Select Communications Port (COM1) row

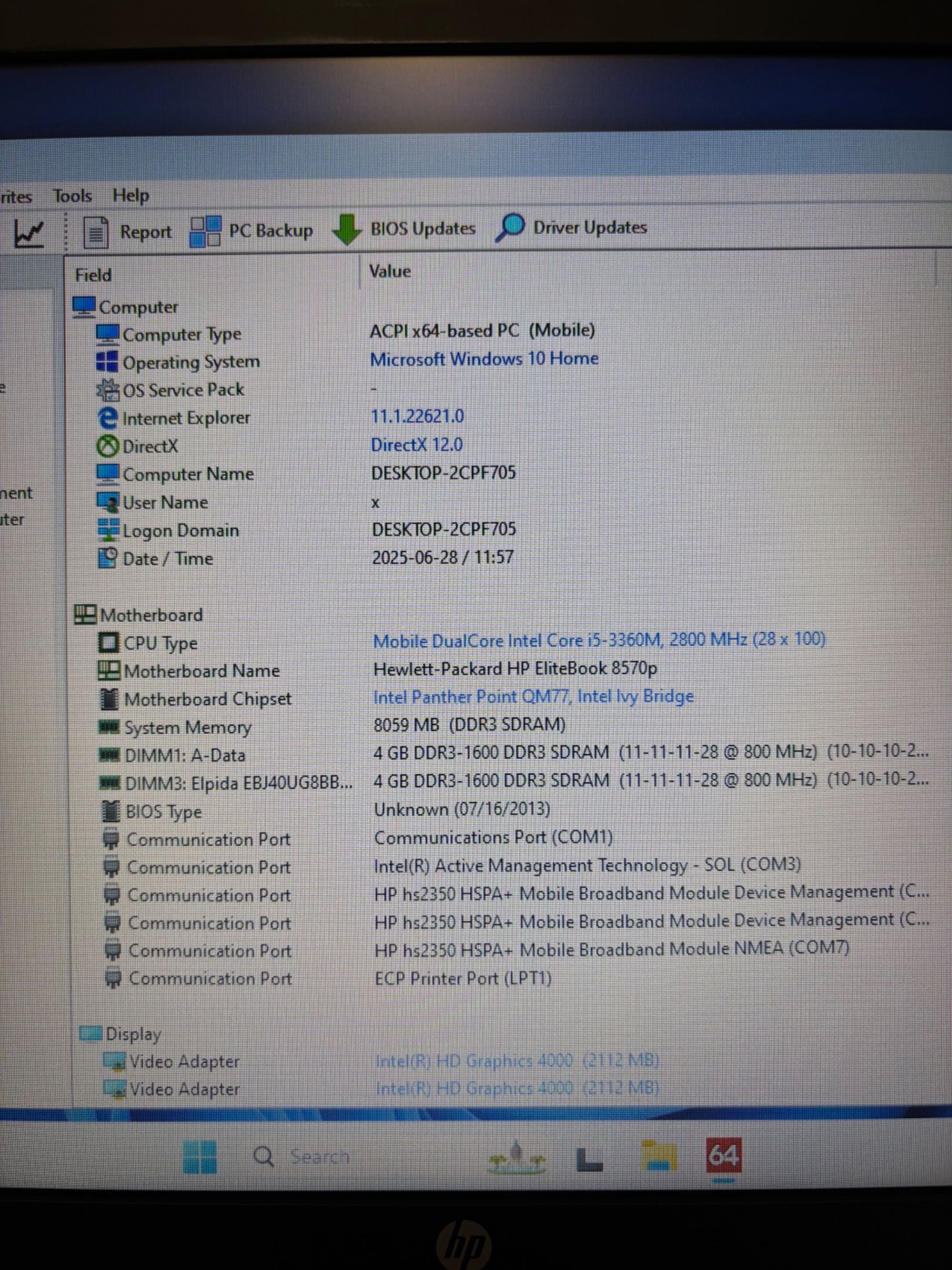[494, 837]
